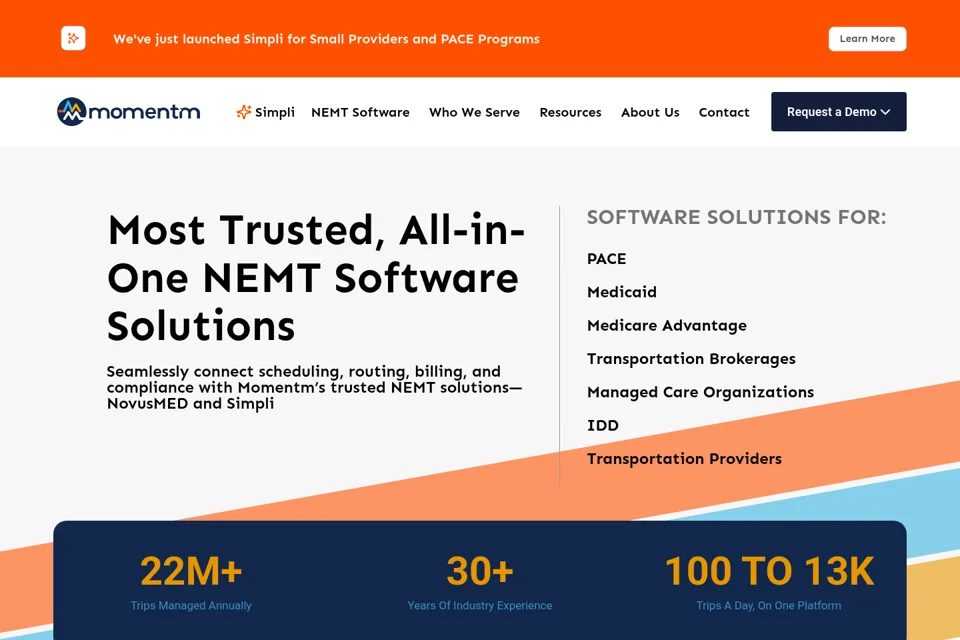Open the NEMT Software menu
Screen dimensions: 960x640
[360, 112]
